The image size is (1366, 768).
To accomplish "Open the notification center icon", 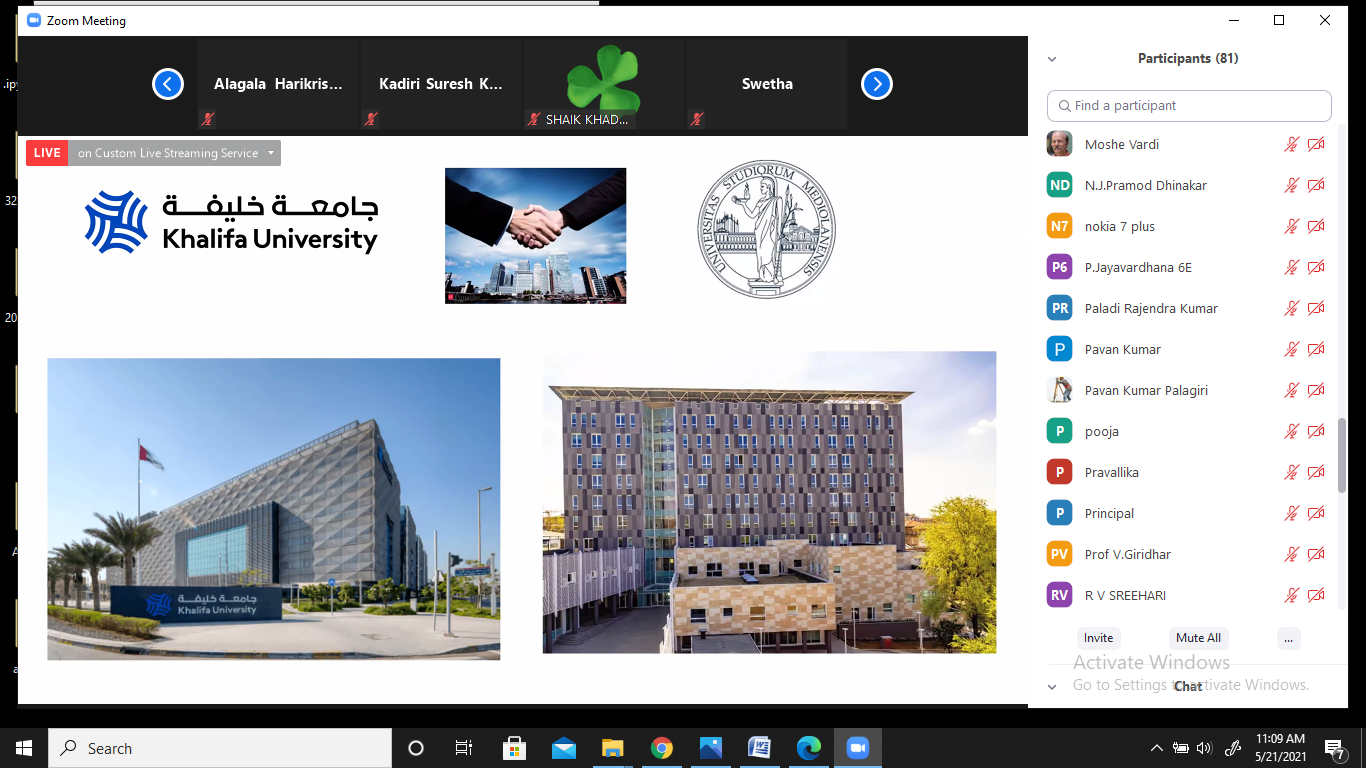I will [1335, 748].
